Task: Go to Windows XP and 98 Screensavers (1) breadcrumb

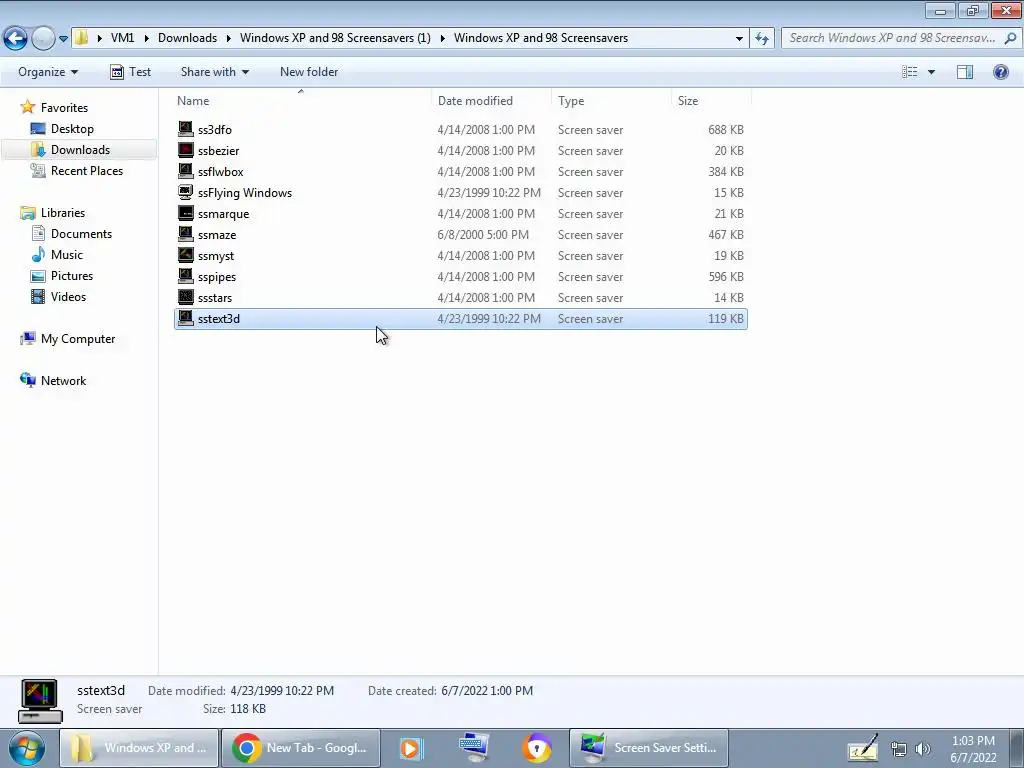Action: 335,38
